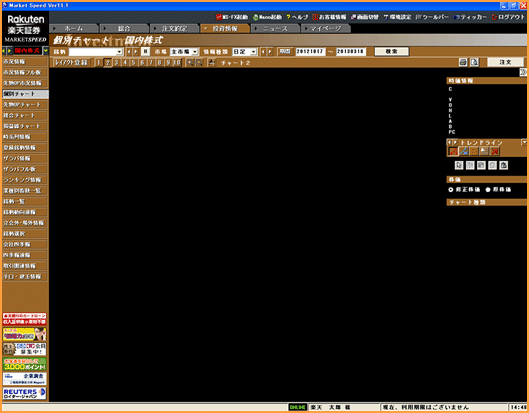Click the start date field 20121017
This screenshot has height=413, width=529.
tap(310, 51)
